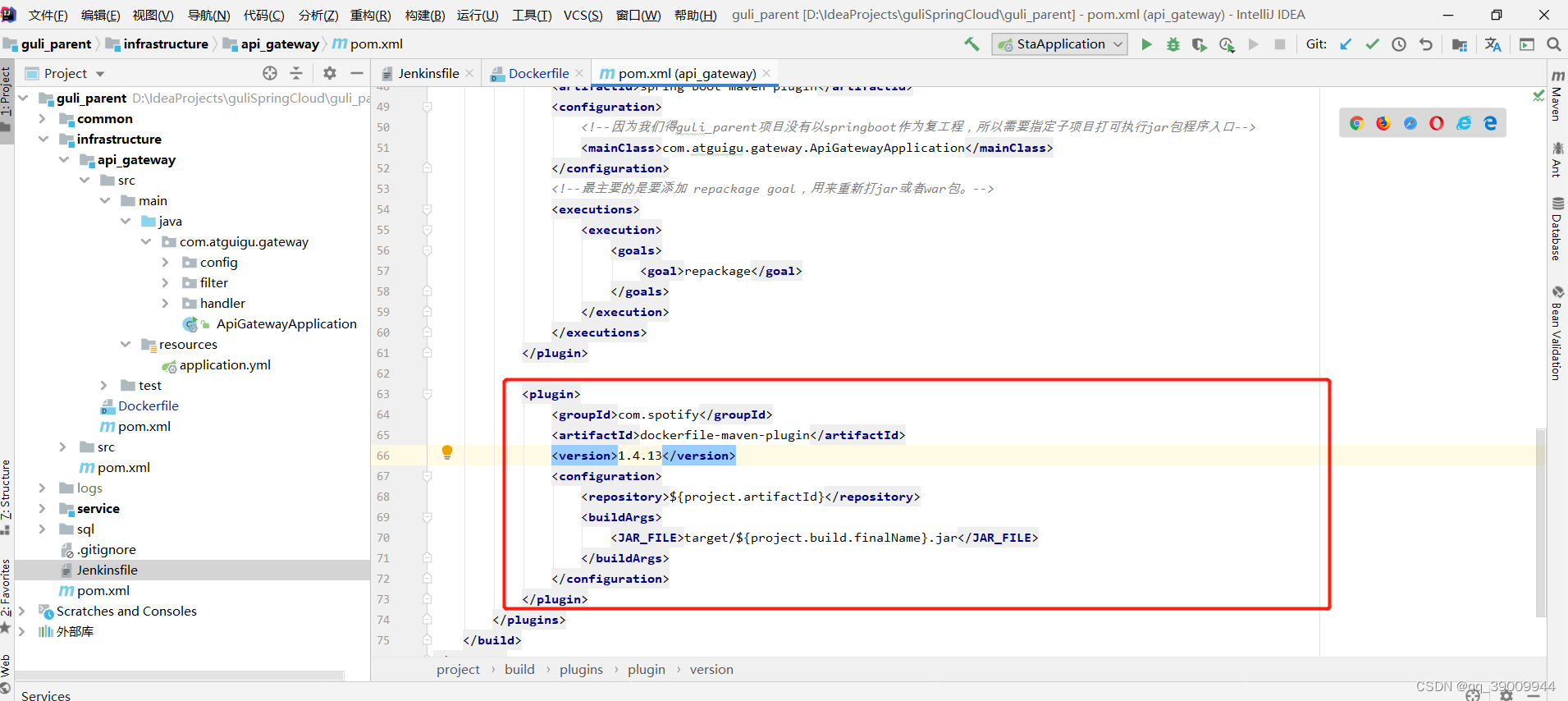Expand the common module folder

(43, 118)
